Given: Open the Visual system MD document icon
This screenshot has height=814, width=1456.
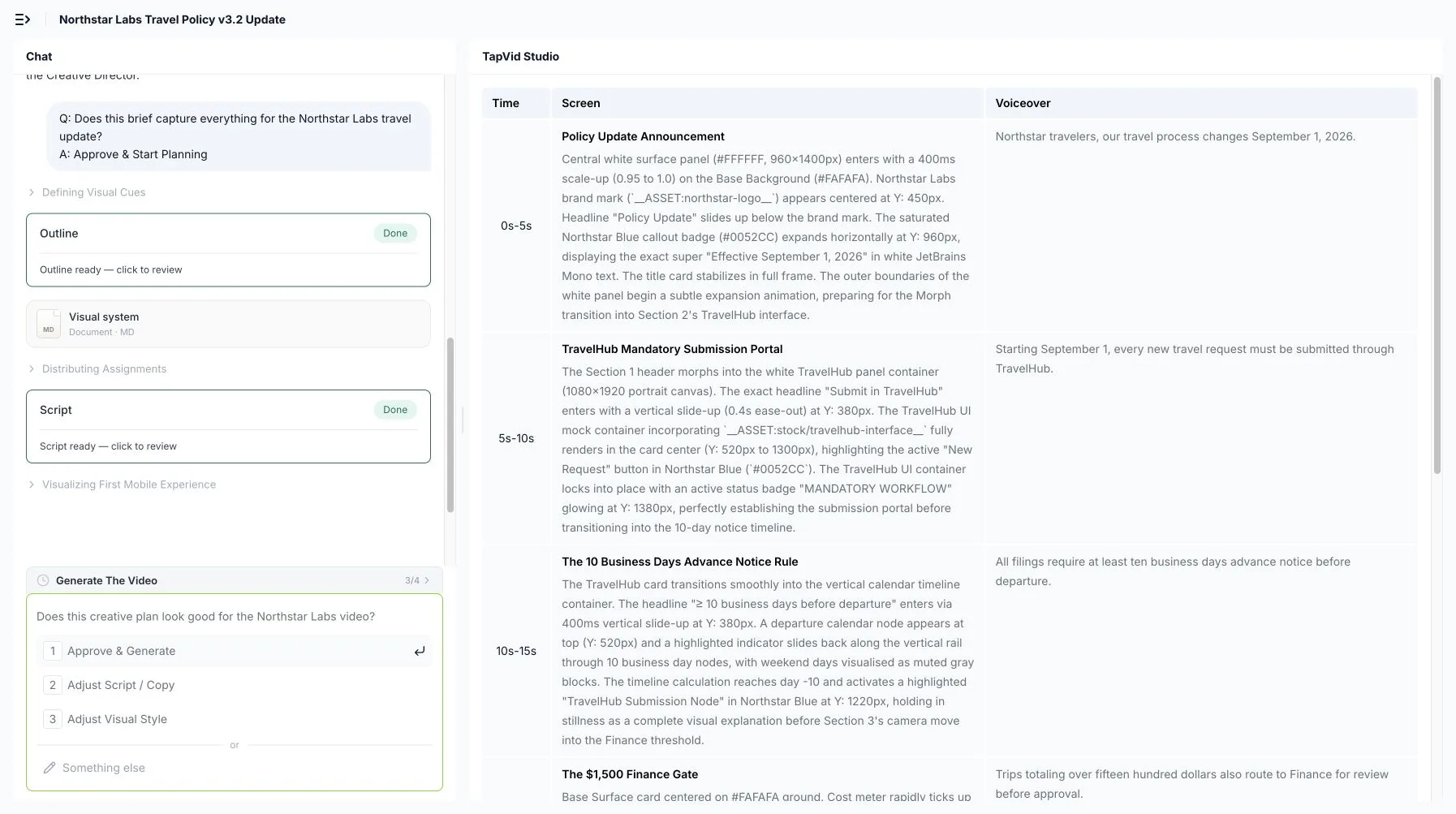Looking at the screenshot, I should pos(49,324).
